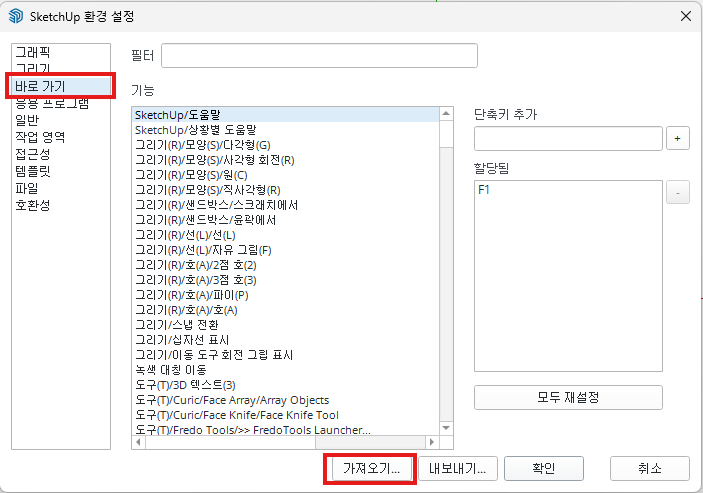Select 그리기(R)/모양(S)/다각형(G) entry

286,145
